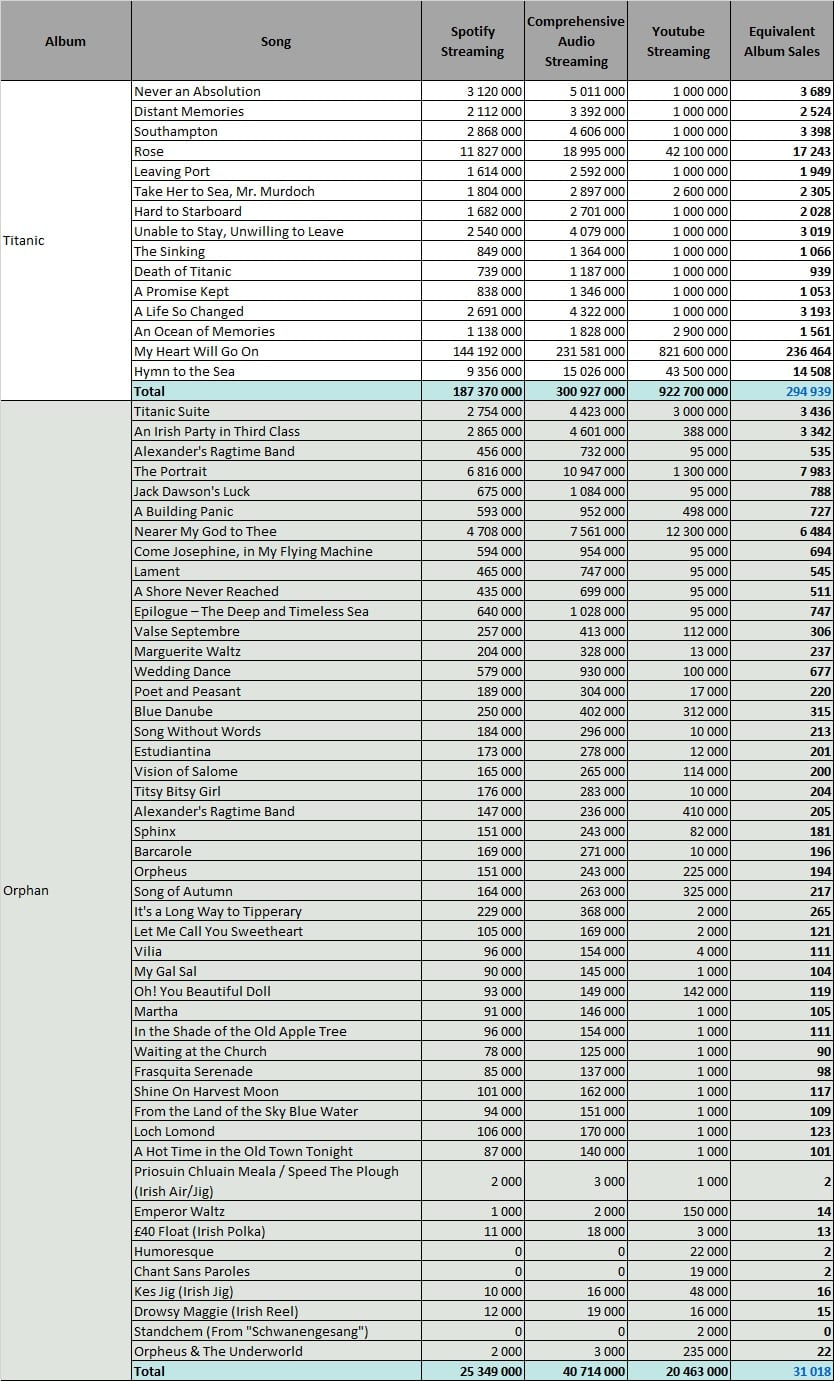Select A Hot Time in the Old Town Tonight
This screenshot has width=834, height=1381.
click(244, 1151)
